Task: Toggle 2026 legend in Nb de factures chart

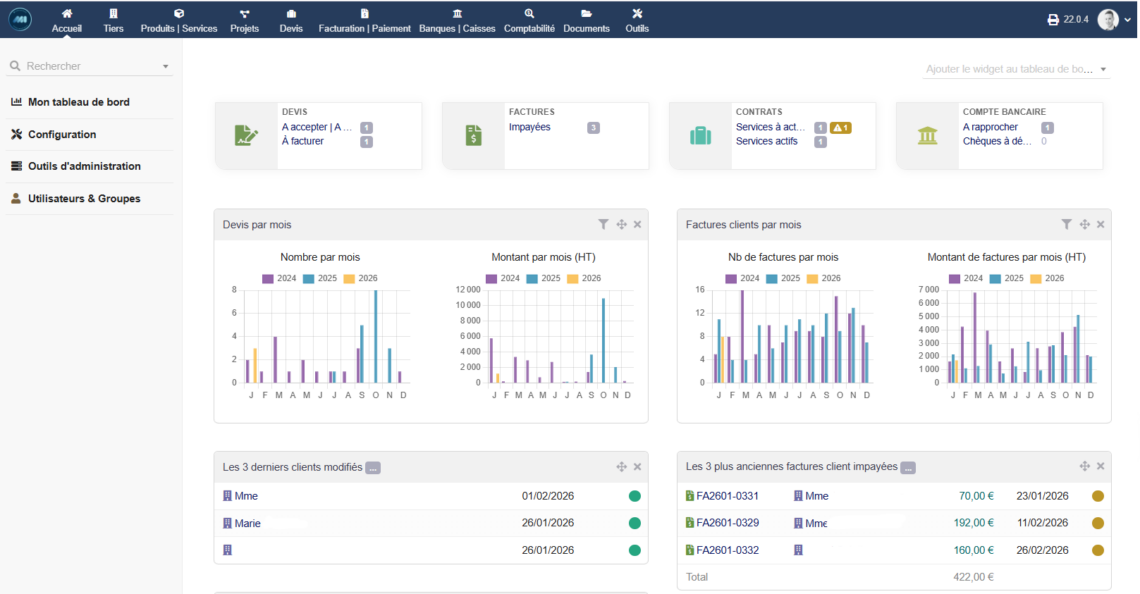Action: [823, 278]
